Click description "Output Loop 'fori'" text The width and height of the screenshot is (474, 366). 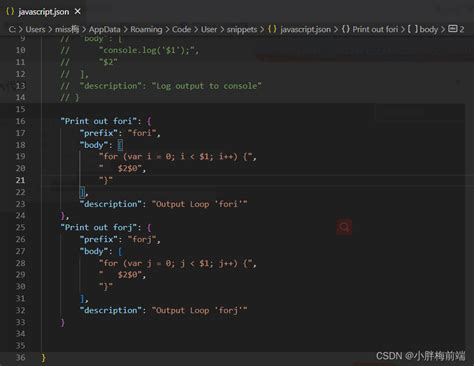pyautogui.click(x=200, y=204)
